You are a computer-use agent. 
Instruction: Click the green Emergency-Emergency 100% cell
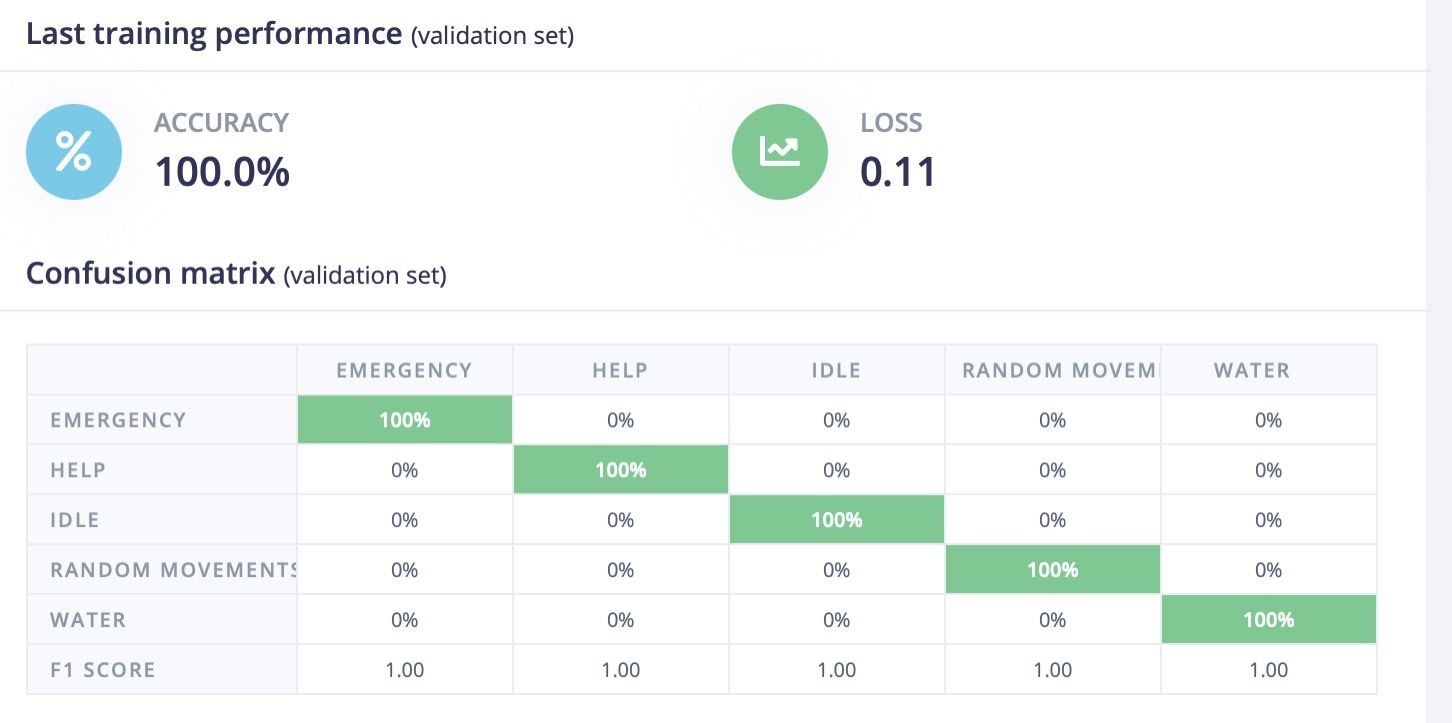[405, 420]
